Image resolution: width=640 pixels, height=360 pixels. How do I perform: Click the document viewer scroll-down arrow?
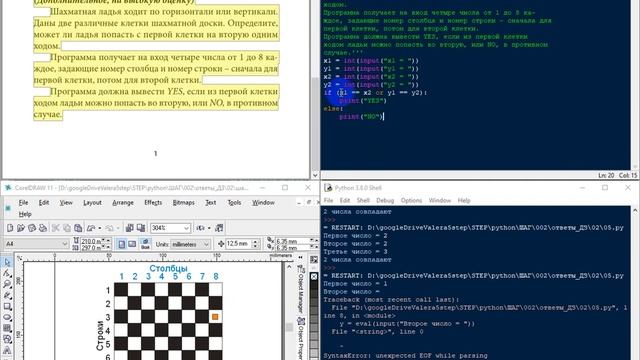[x=315, y=175]
